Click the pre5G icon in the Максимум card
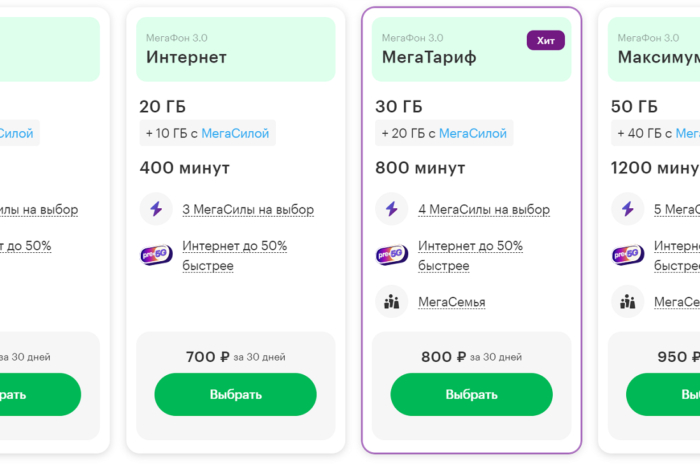The width and height of the screenshot is (700, 465). pyautogui.click(x=627, y=255)
